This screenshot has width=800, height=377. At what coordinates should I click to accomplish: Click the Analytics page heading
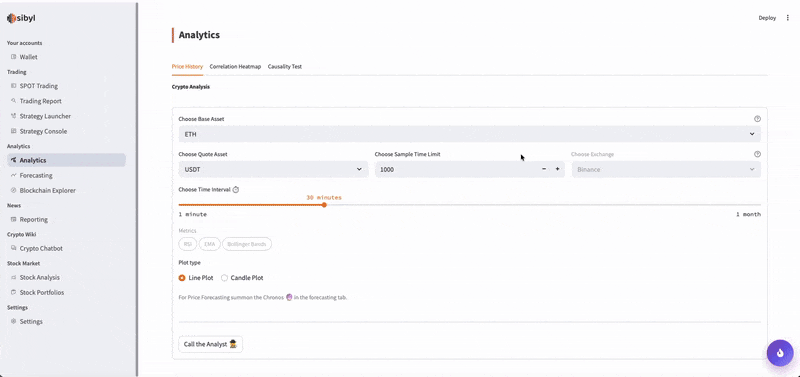[x=199, y=35]
